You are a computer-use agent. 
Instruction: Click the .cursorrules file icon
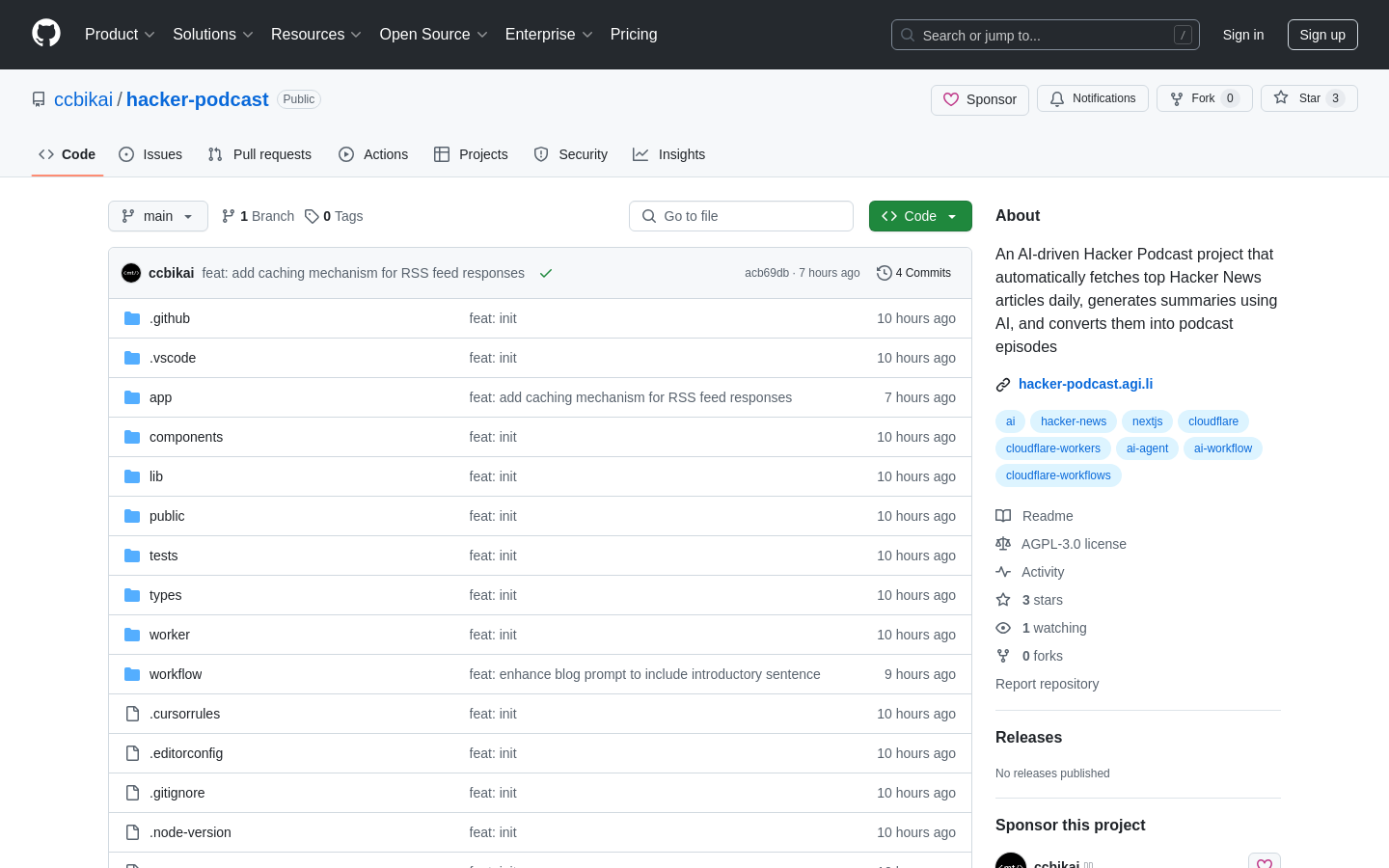132,714
